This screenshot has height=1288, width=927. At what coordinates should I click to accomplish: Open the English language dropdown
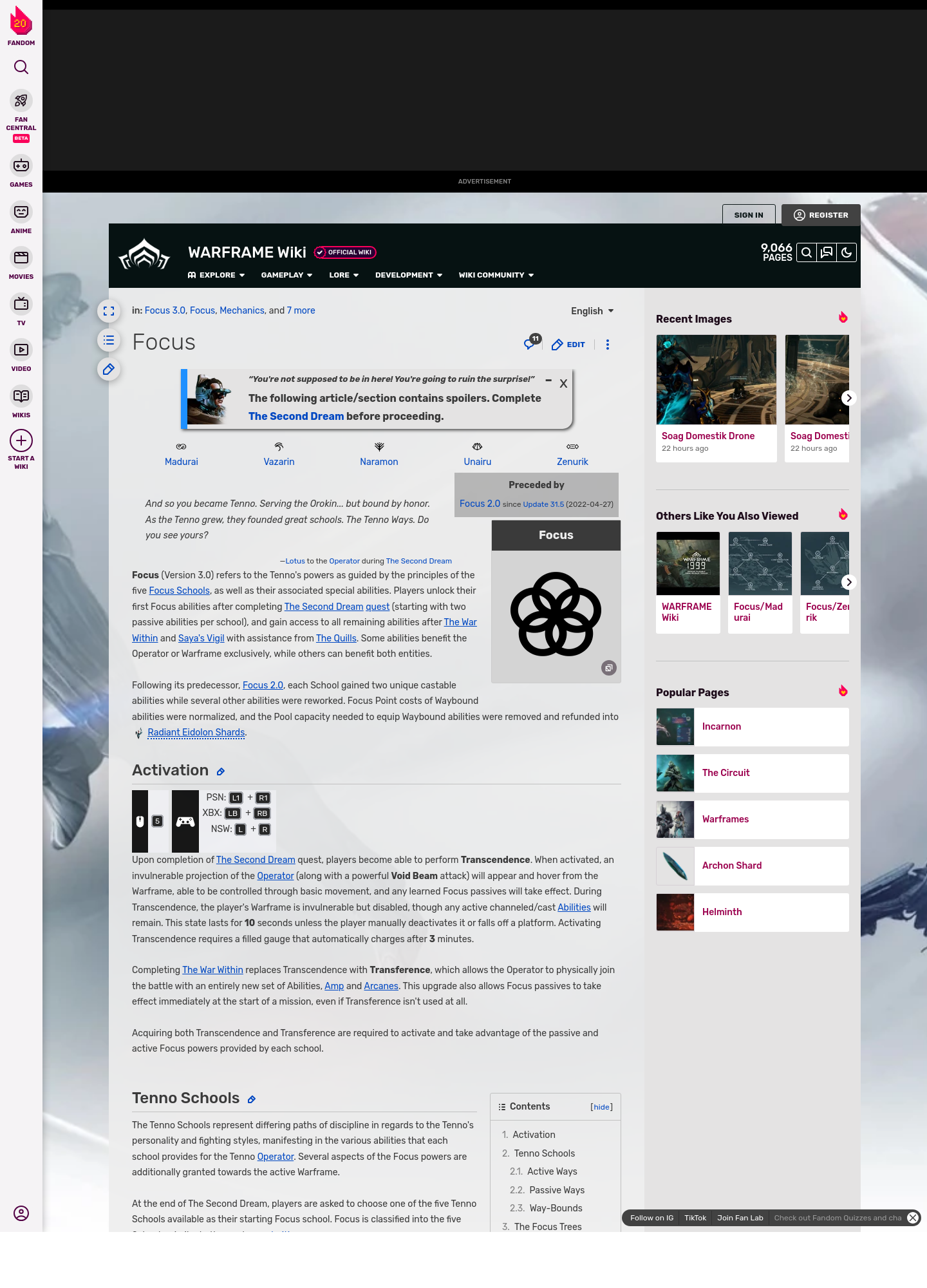tap(592, 311)
